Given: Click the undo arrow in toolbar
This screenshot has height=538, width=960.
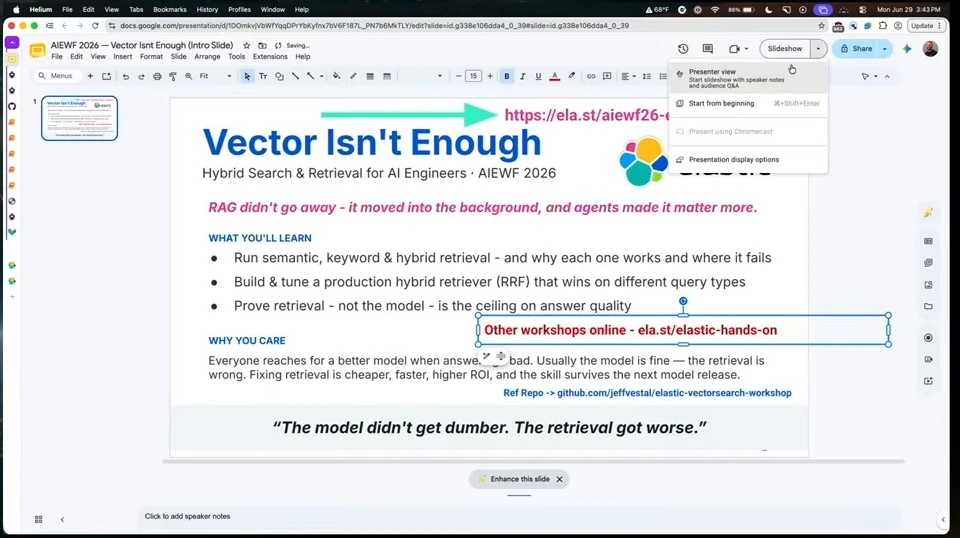Looking at the screenshot, I should pyautogui.click(x=126, y=77).
